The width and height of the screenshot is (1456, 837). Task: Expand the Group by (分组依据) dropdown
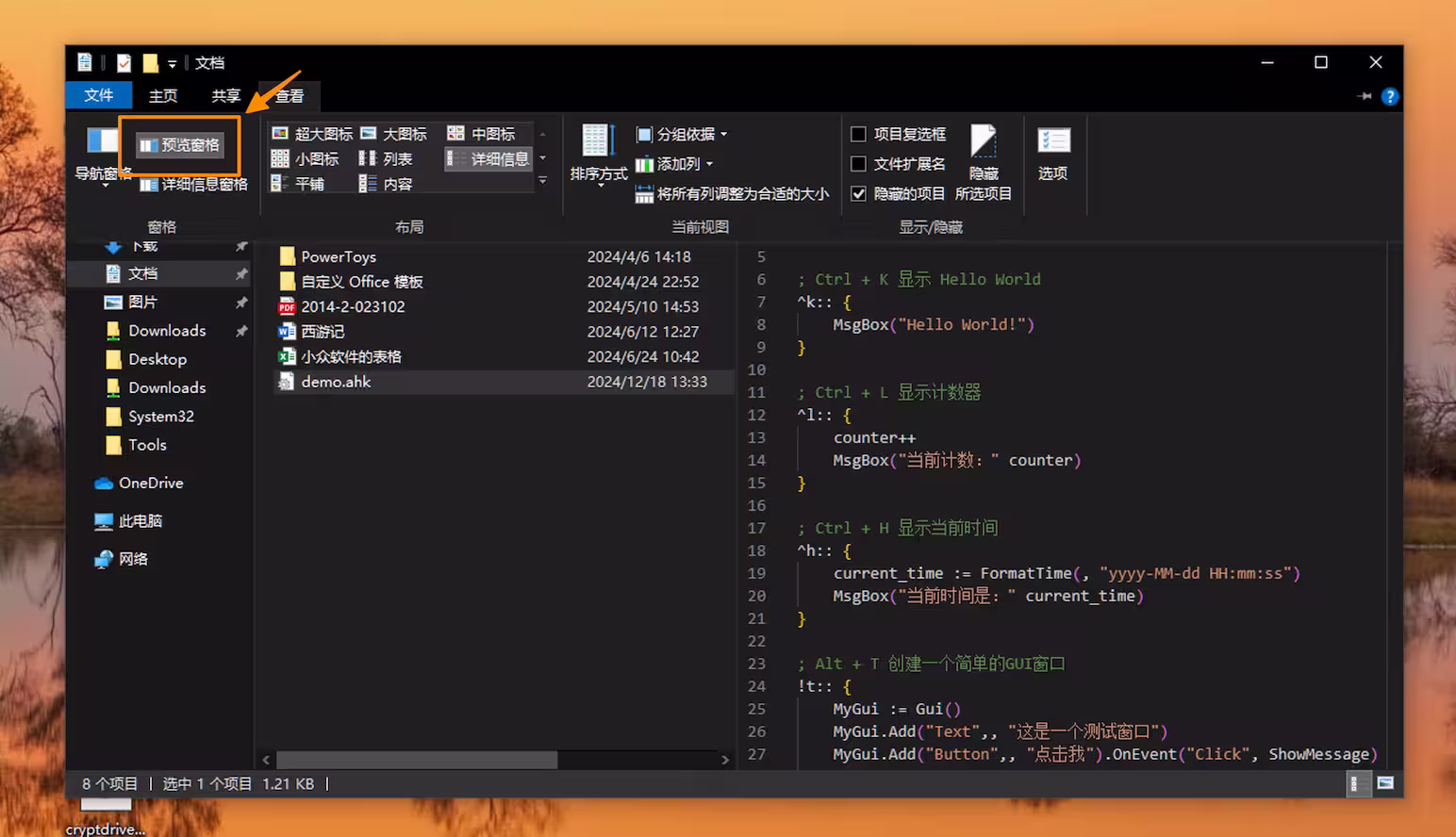point(682,134)
